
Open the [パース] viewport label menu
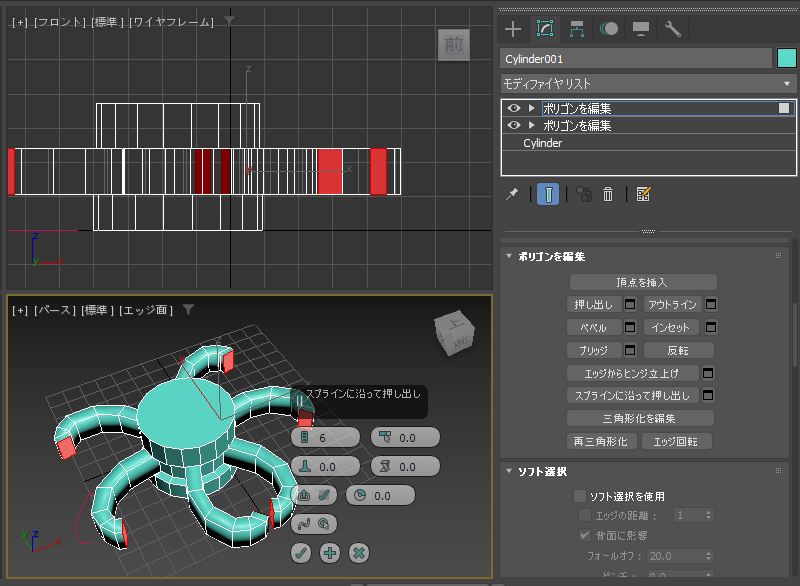(55, 310)
